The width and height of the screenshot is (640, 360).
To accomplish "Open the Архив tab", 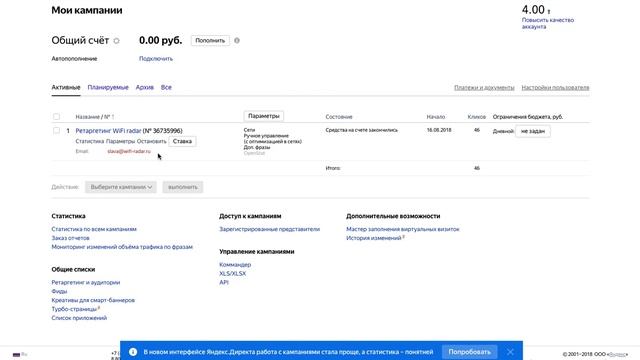I will point(144,87).
